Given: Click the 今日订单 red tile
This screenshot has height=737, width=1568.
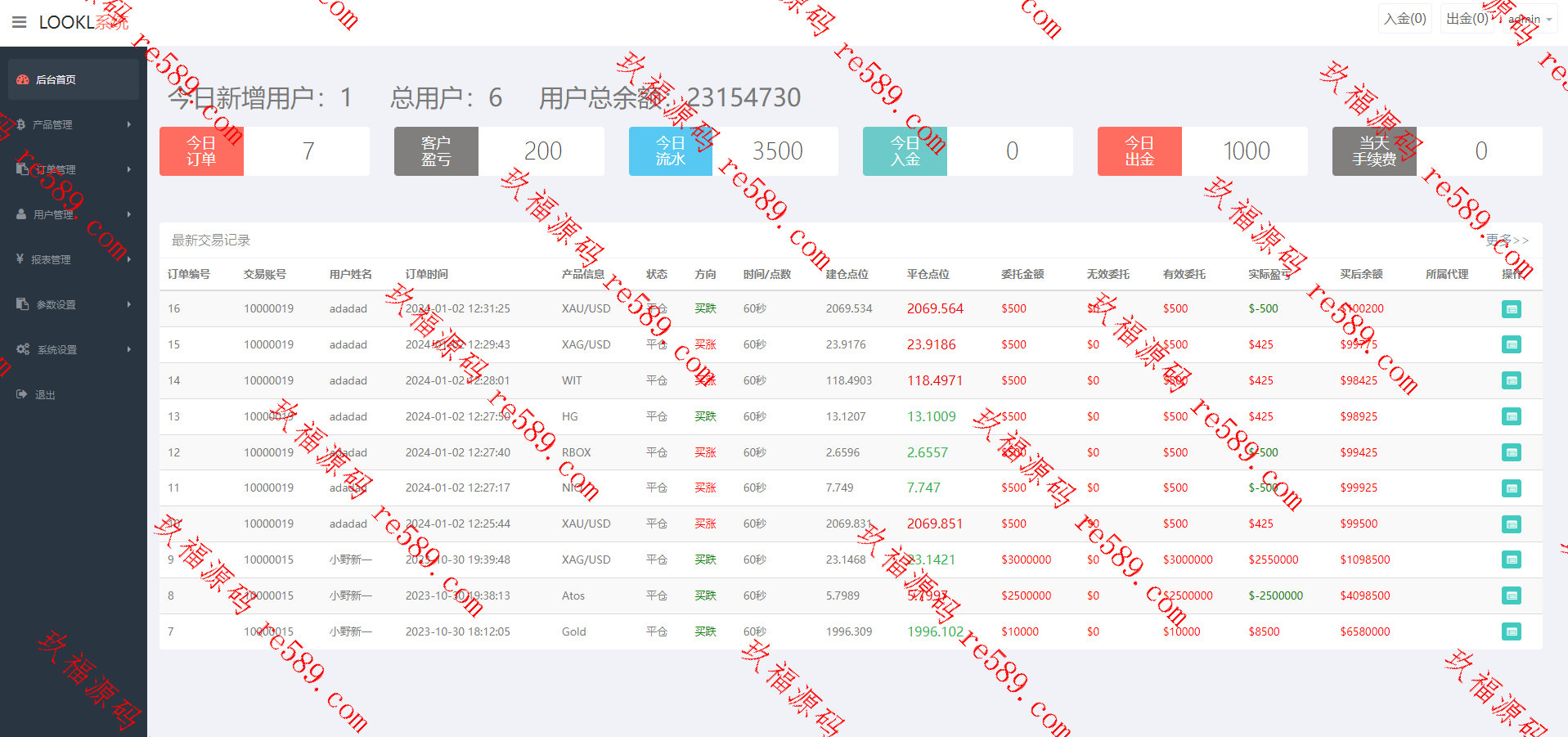Looking at the screenshot, I should (201, 151).
